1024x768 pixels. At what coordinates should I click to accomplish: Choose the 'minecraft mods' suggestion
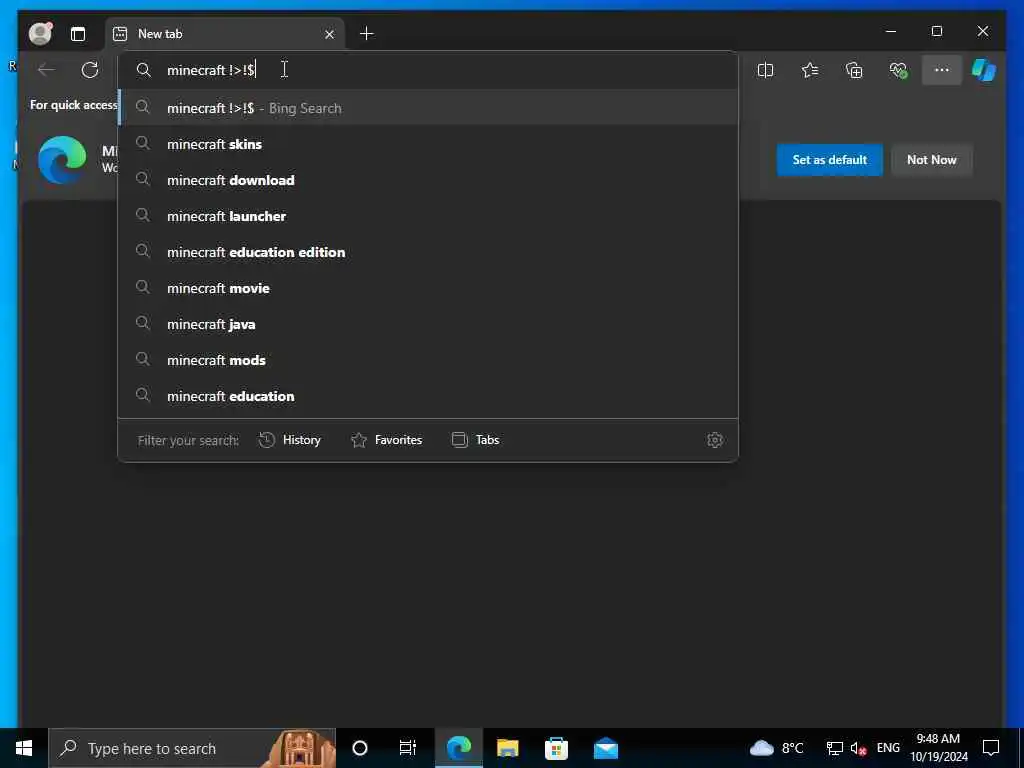pos(428,360)
